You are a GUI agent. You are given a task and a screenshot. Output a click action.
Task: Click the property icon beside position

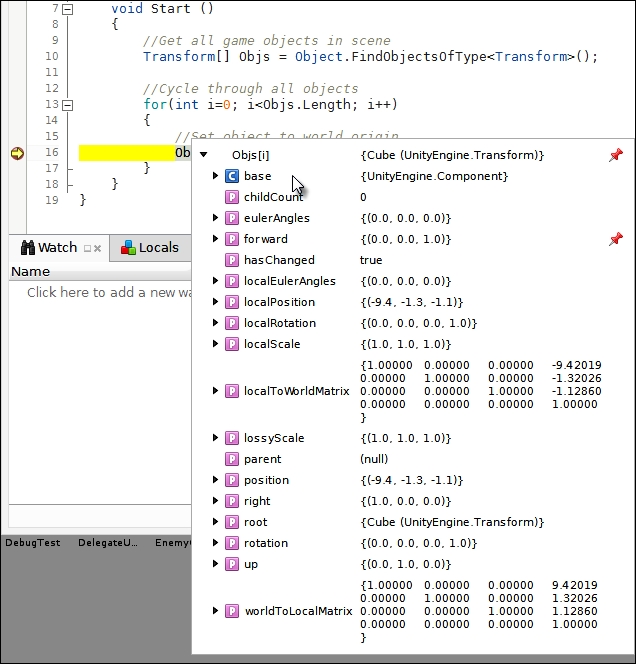coord(232,480)
